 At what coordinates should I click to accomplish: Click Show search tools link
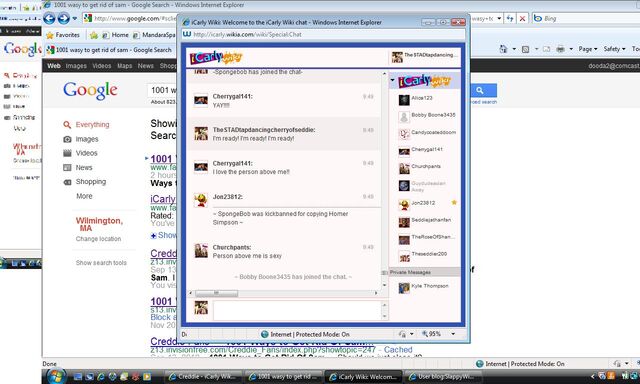pos(101,263)
